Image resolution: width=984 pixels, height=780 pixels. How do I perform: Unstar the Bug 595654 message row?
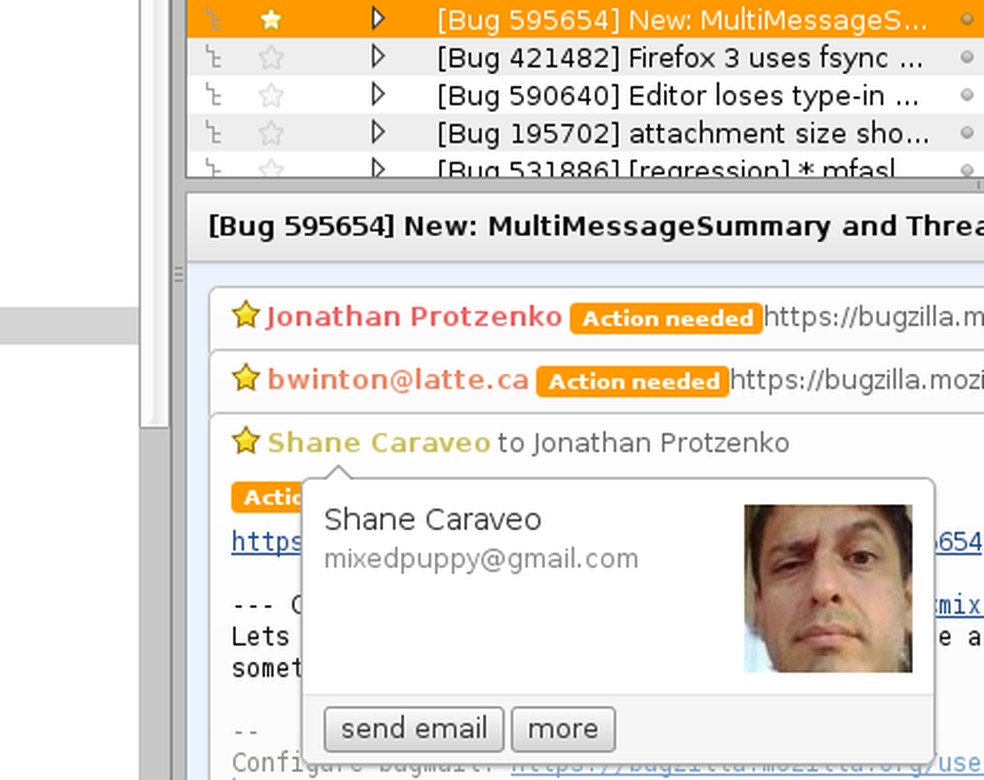click(x=270, y=19)
